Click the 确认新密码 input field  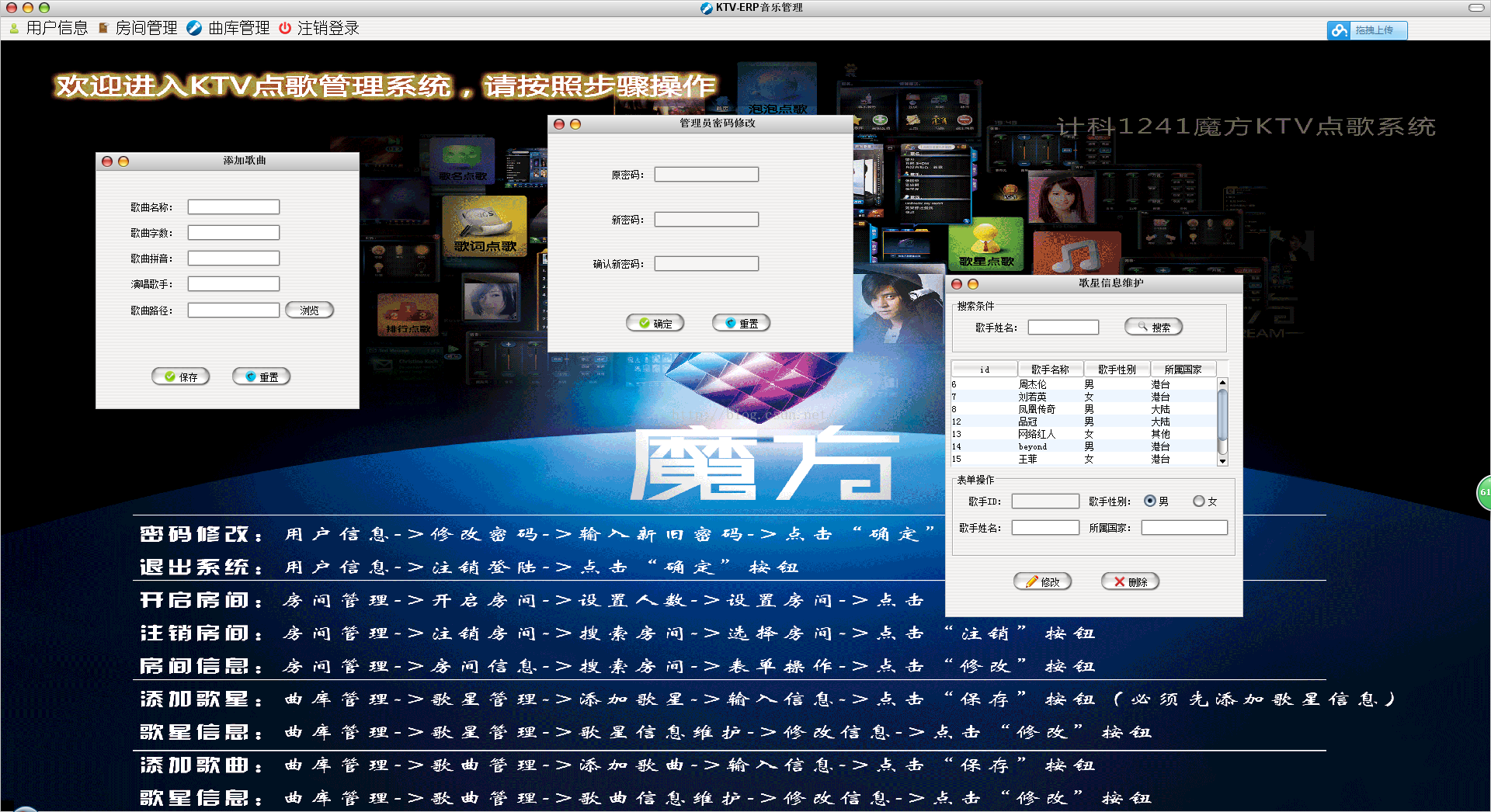coord(707,264)
